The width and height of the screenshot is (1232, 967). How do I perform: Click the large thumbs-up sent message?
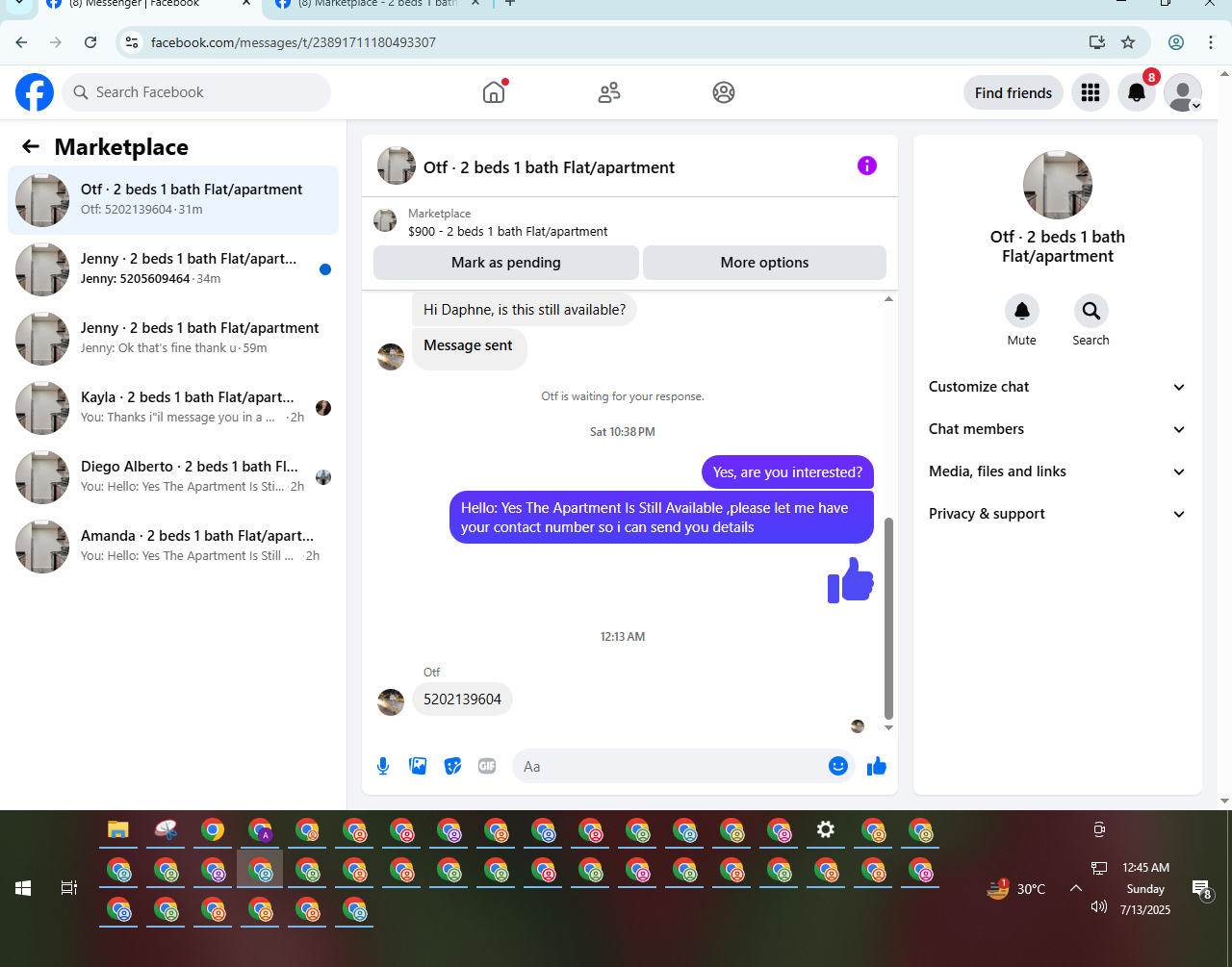point(851,580)
